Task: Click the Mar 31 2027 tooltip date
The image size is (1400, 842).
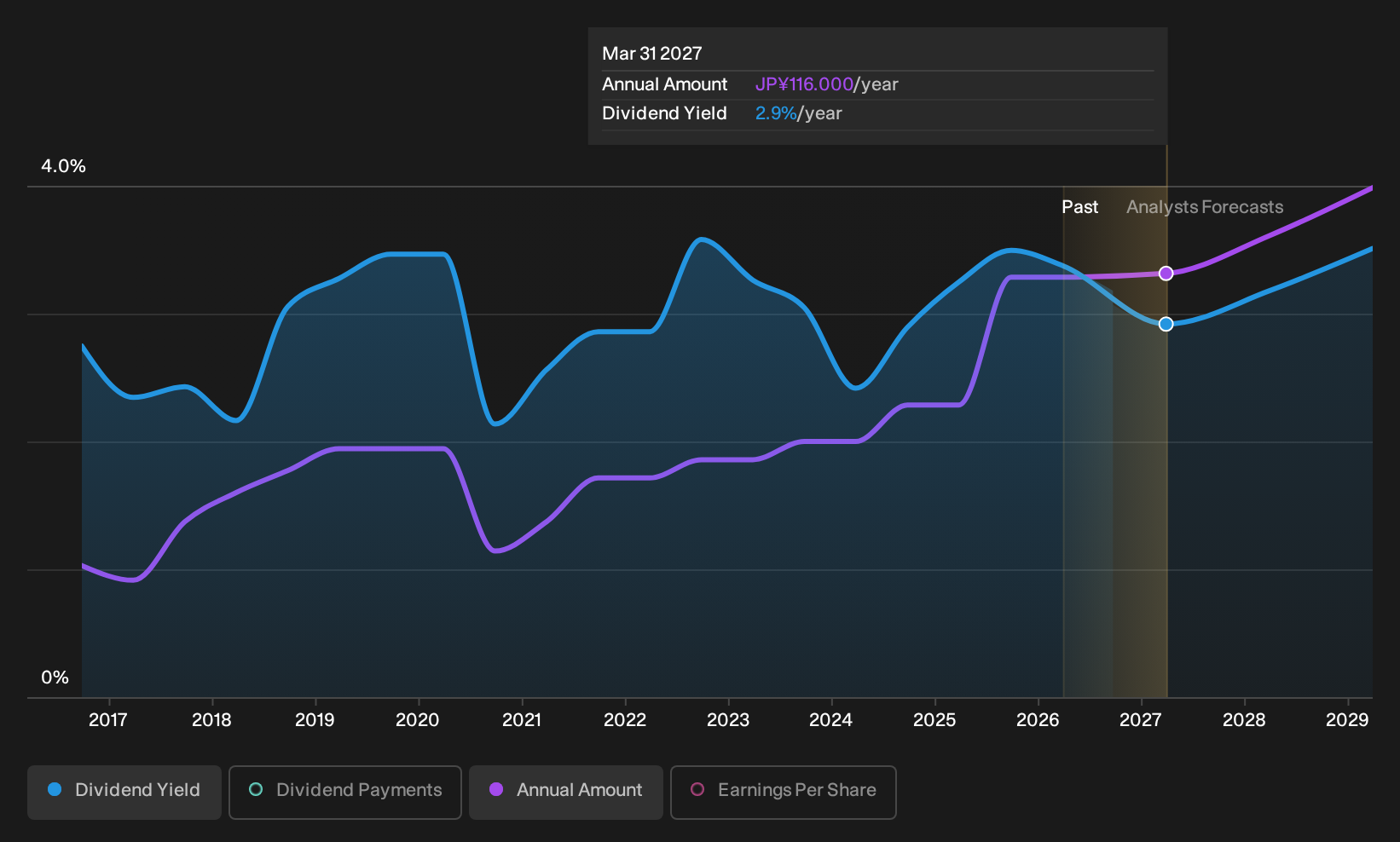Action: point(652,54)
